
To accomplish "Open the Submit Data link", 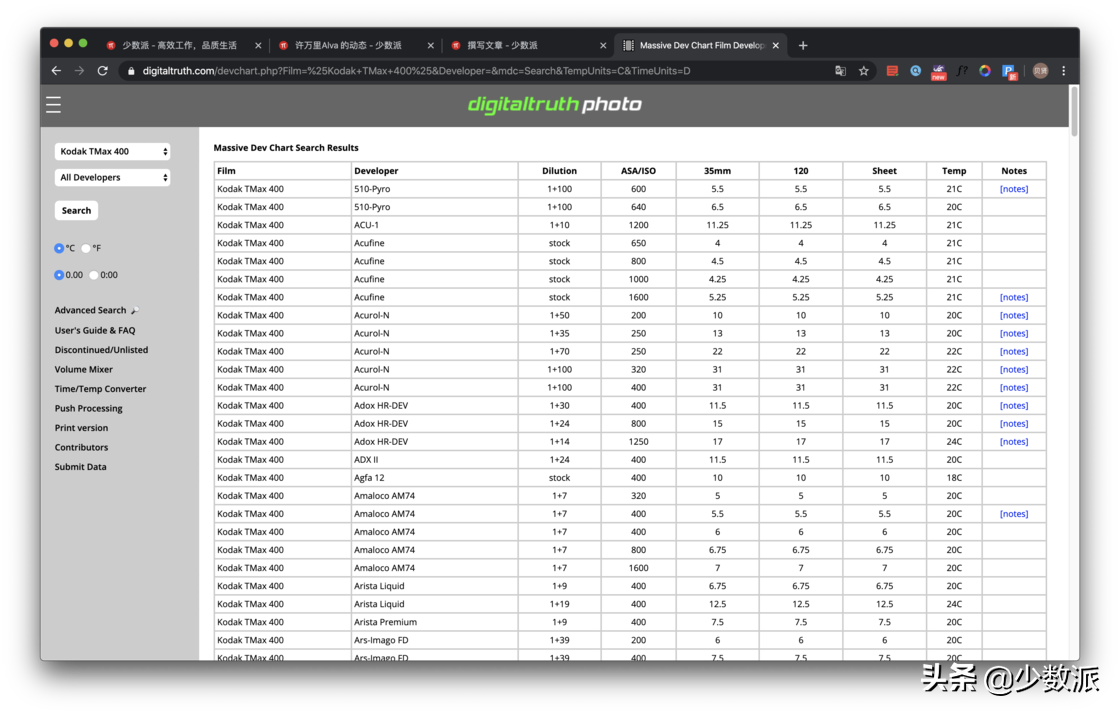I will pos(81,467).
